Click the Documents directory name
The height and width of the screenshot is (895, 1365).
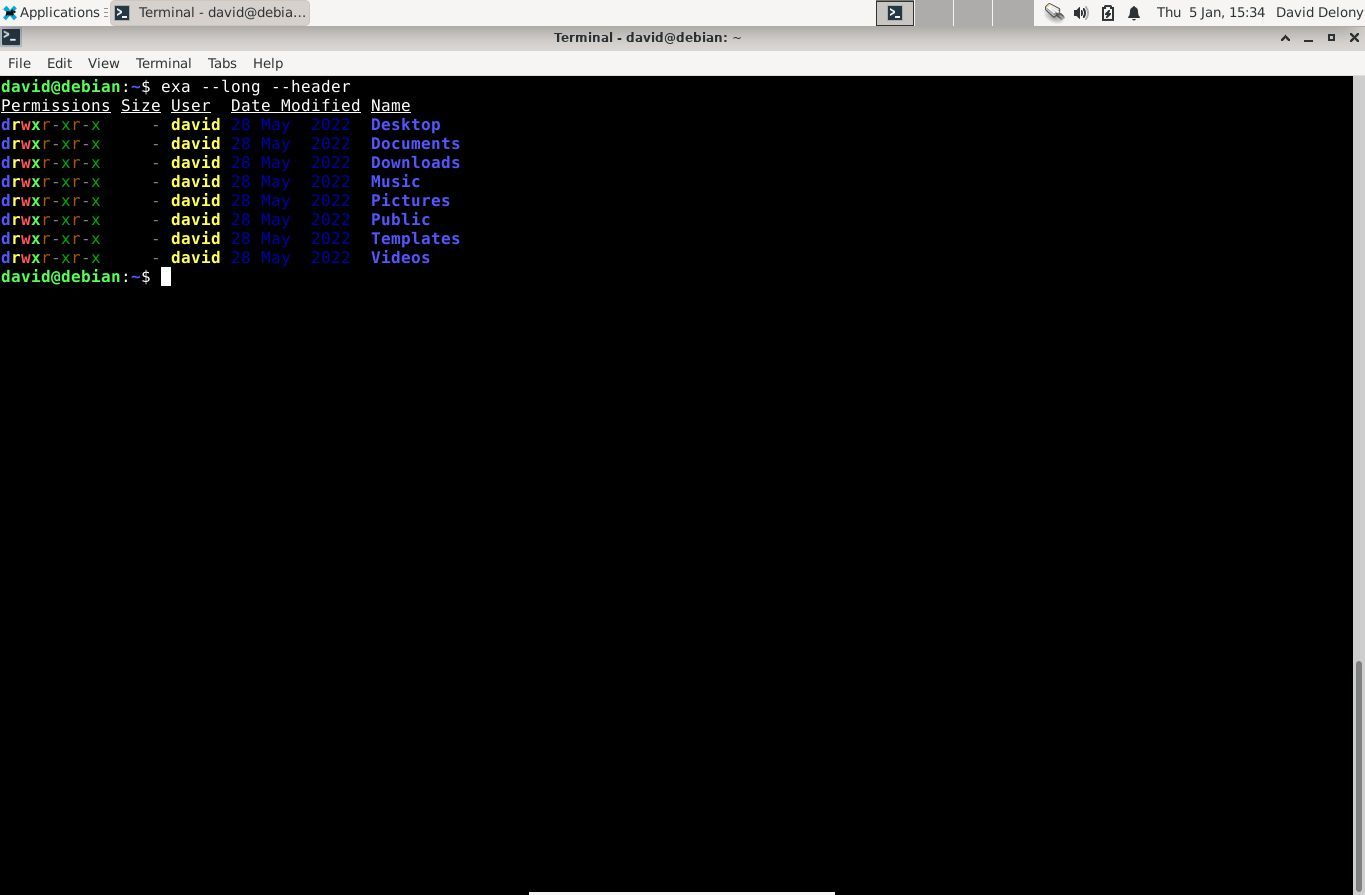416,144
